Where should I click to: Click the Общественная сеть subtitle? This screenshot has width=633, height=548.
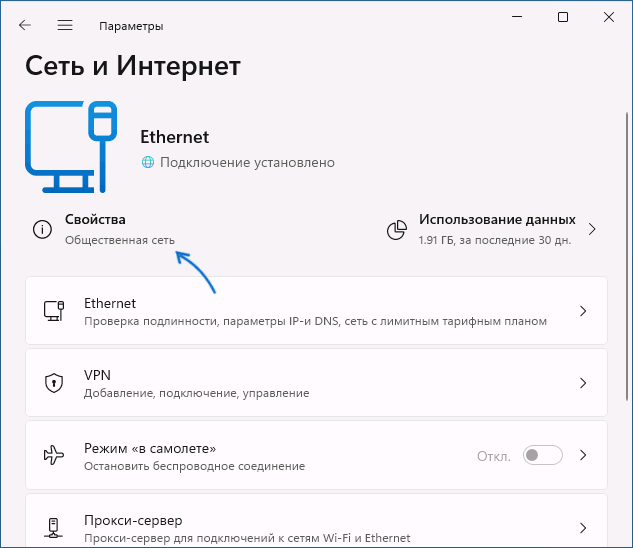coord(120,240)
